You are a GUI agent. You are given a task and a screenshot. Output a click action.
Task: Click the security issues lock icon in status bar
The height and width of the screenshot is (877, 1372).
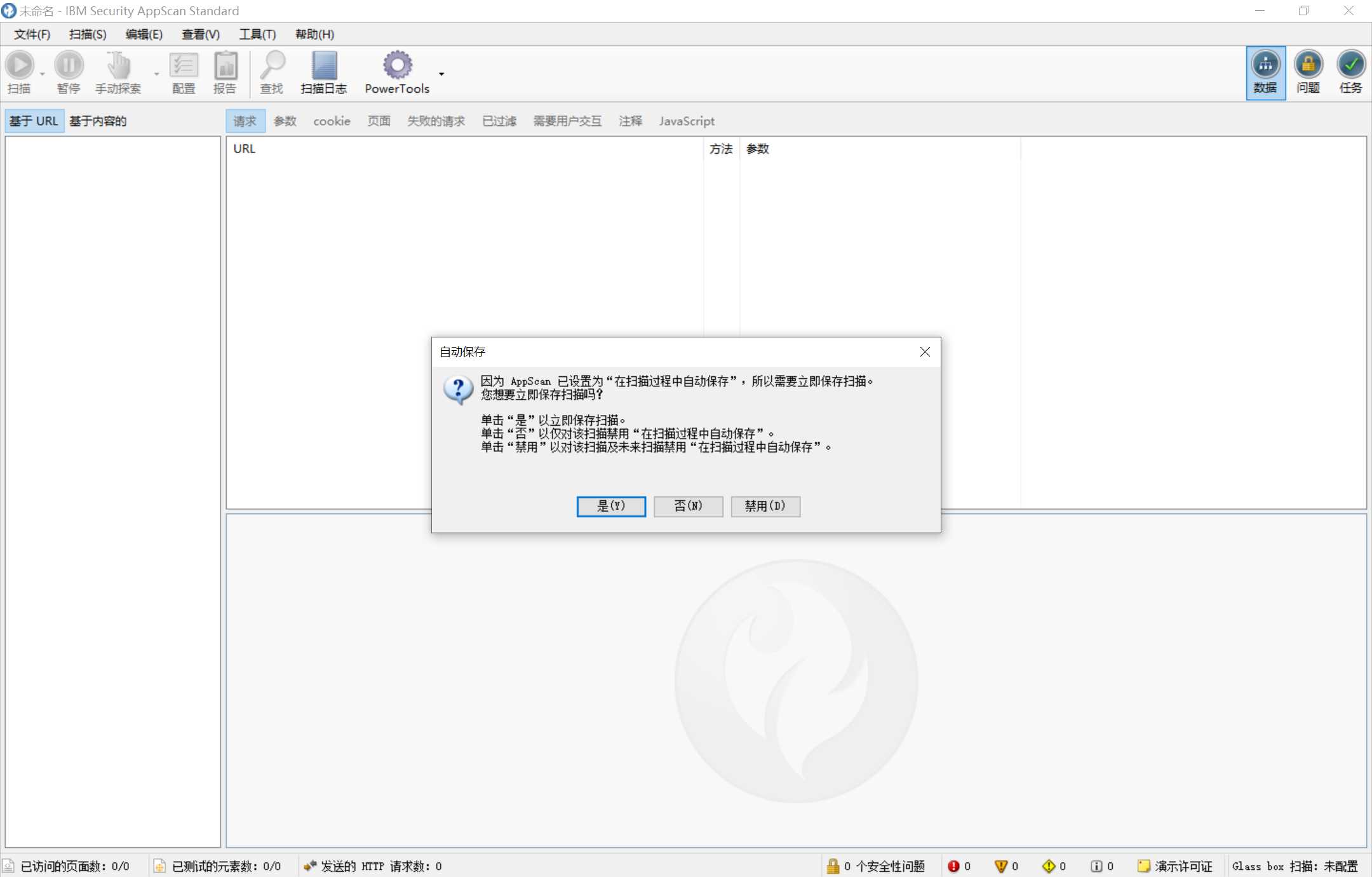tap(833, 866)
